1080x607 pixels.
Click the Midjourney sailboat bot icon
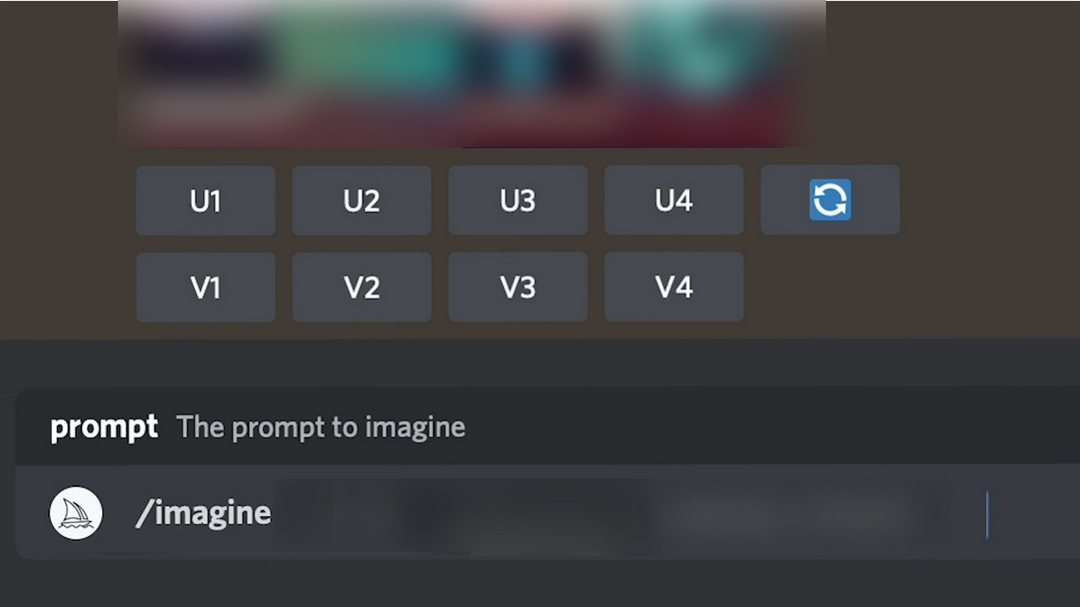(x=76, y=514)
